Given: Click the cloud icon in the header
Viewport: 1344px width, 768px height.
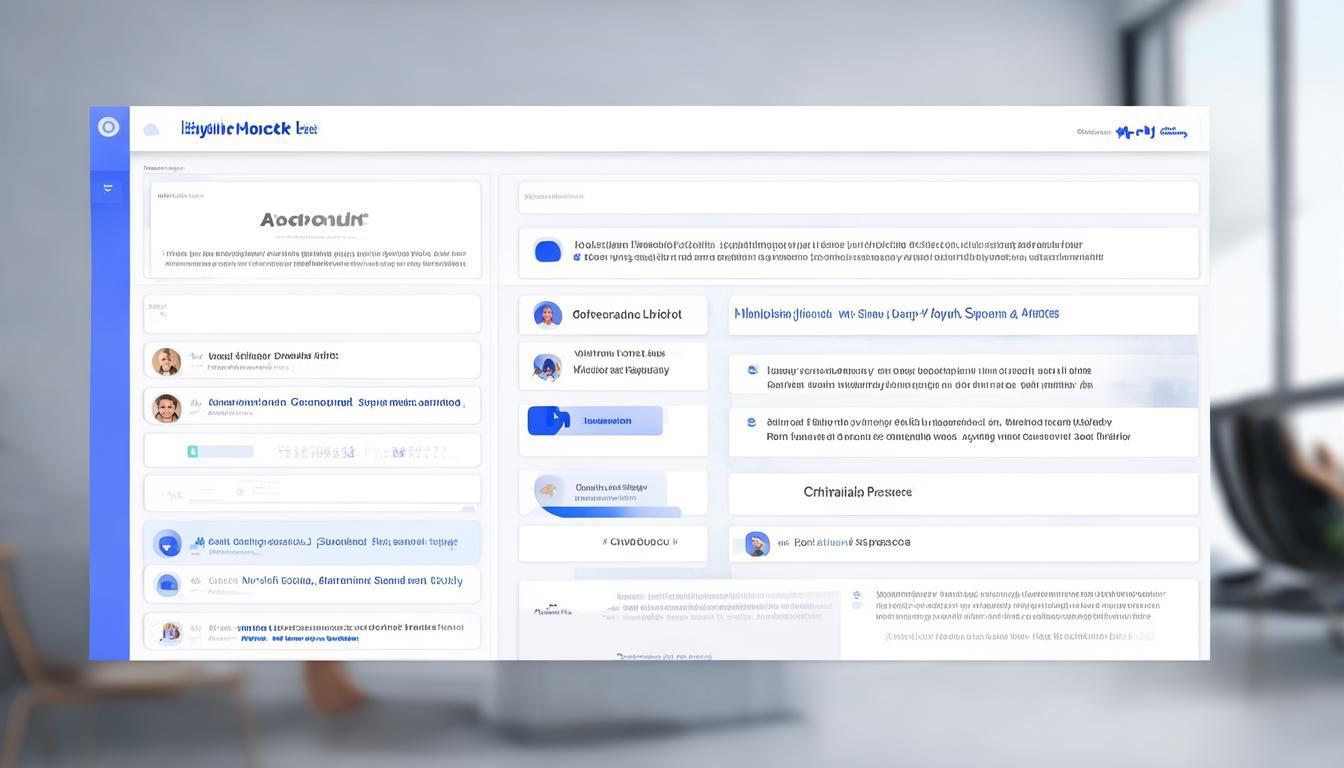Looking at the screenshot, I should tap(151, 129).
